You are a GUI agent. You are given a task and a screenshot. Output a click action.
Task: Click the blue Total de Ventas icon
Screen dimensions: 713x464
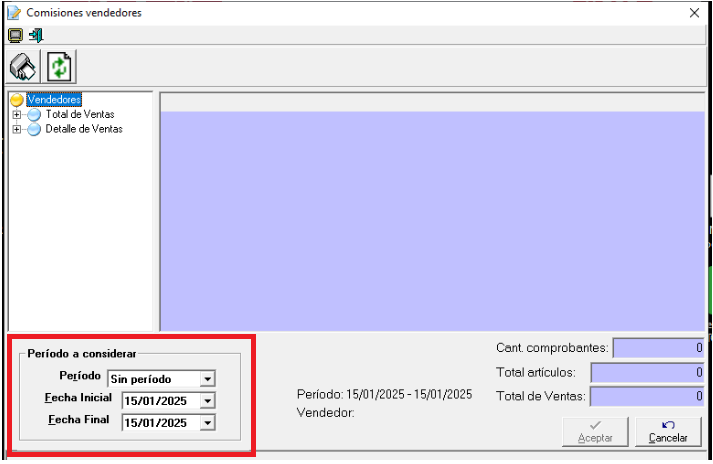point(34,115)
